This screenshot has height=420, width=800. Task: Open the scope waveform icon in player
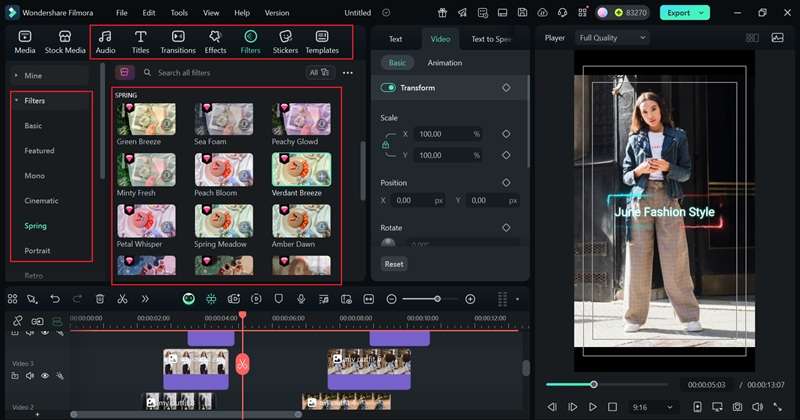click(778, 38)
